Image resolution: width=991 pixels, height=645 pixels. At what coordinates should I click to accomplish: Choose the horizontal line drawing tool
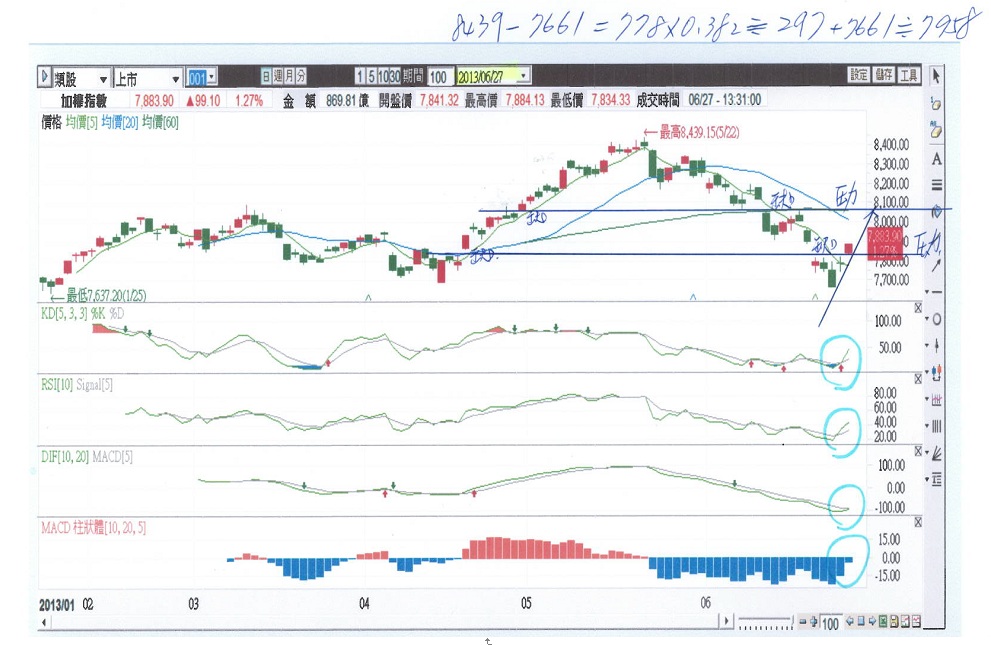tap(937, 292)
